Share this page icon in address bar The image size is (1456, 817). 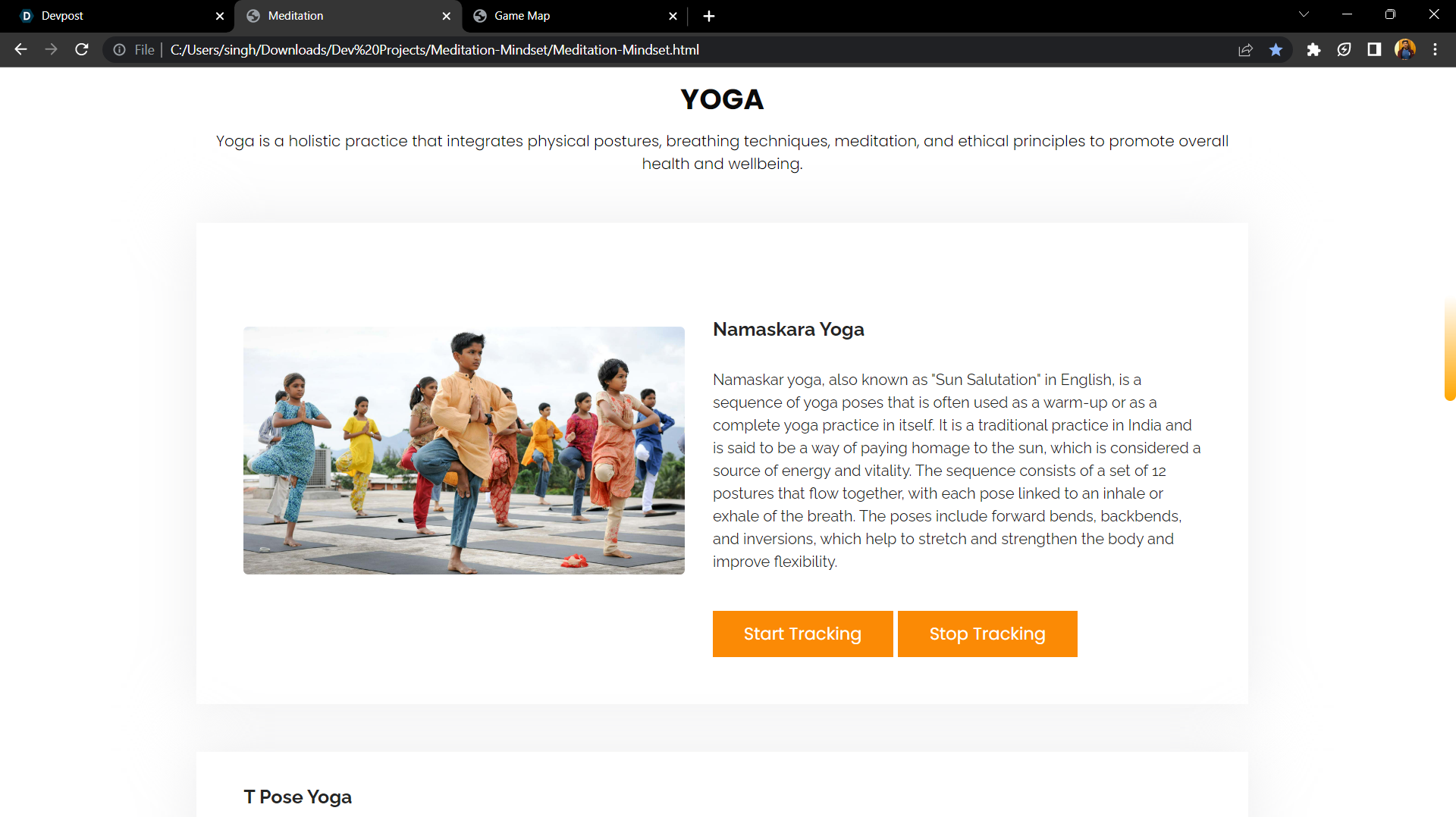click(1245, 49)
